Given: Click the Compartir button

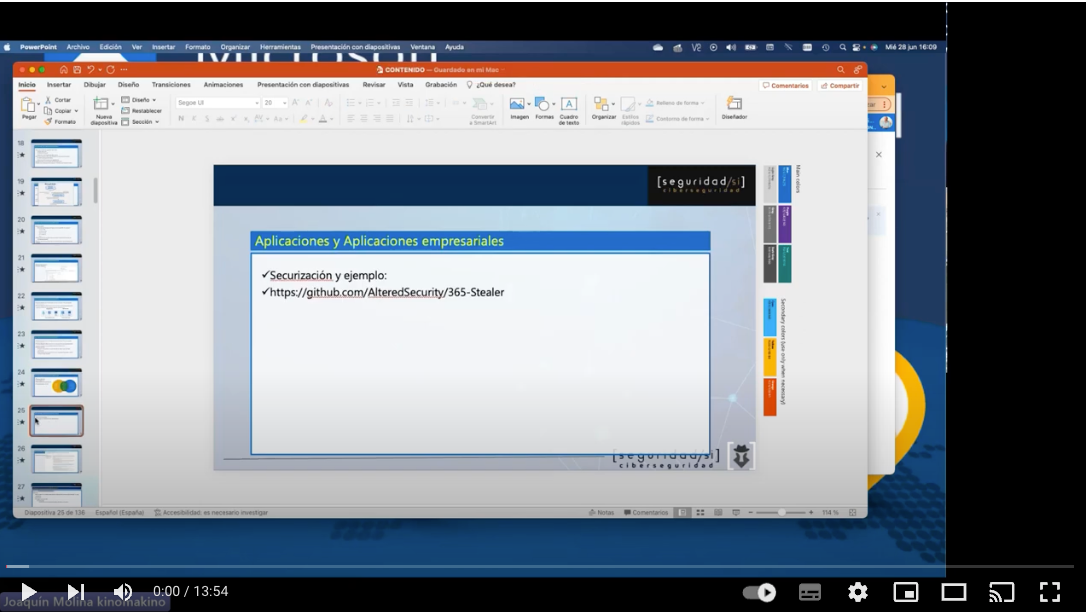Looking at the screenshot, I should (x=840, y=86).
